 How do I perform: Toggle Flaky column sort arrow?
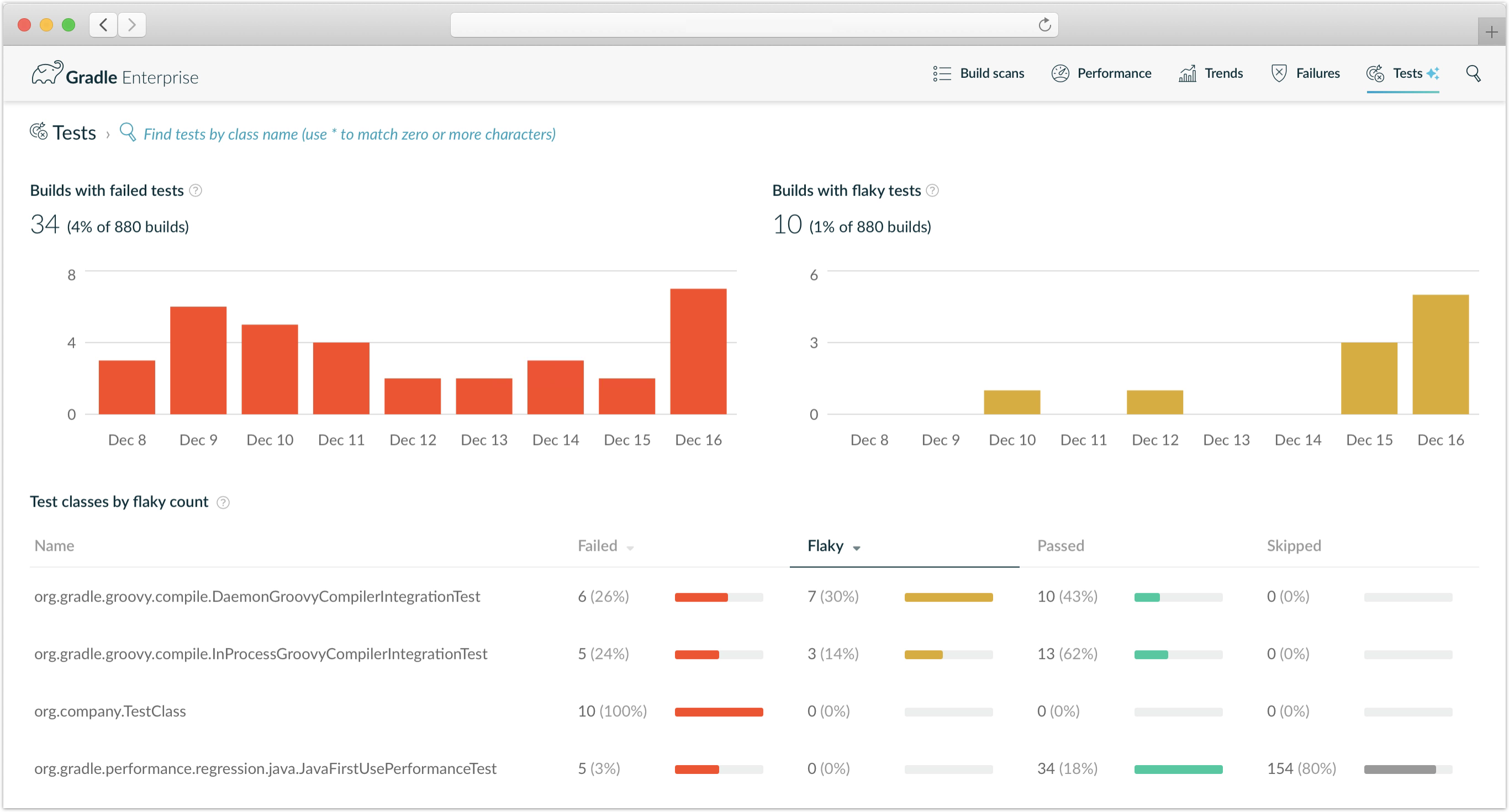pyautogui.click(x=857, y=548)
